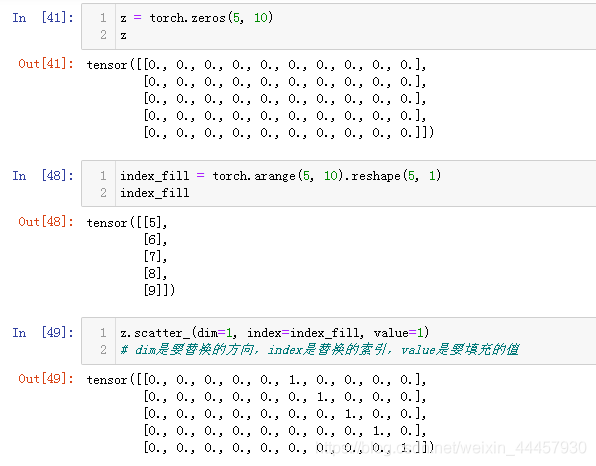Click the index_fill = torch.arange code line
596x466 pixels.
coord(281,176)
